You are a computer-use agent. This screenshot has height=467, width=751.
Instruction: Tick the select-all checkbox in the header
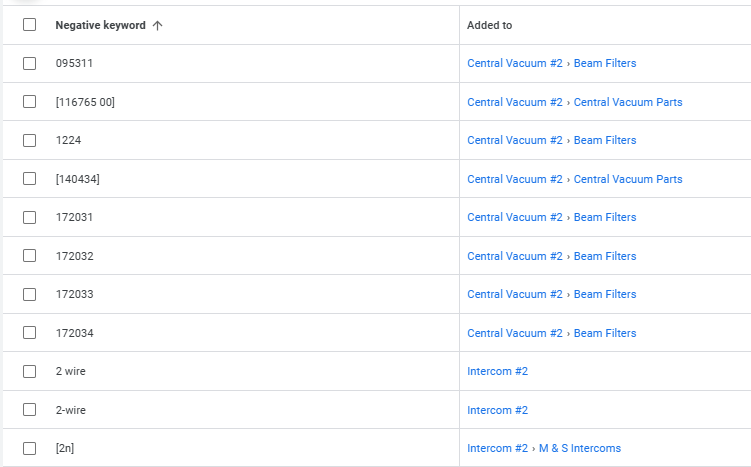[29, 25]
